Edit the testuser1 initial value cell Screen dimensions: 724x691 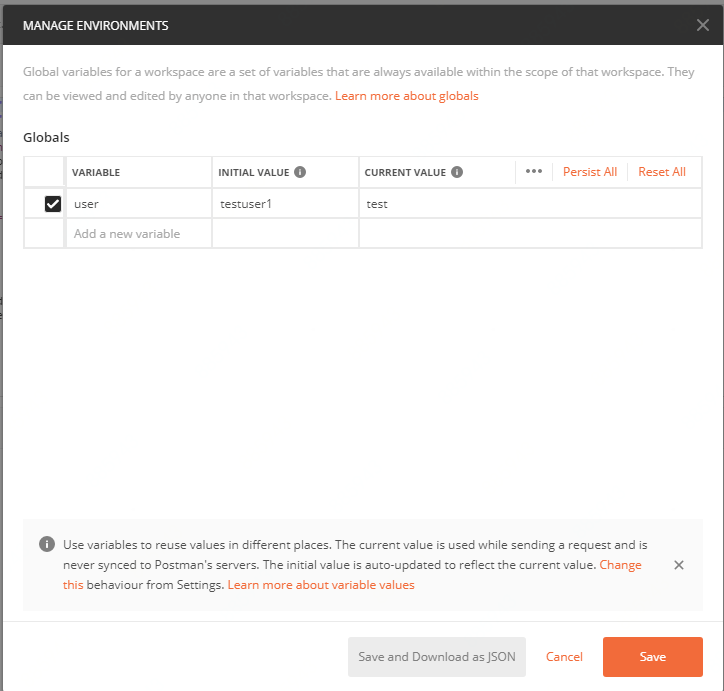[x=285, y=204]
